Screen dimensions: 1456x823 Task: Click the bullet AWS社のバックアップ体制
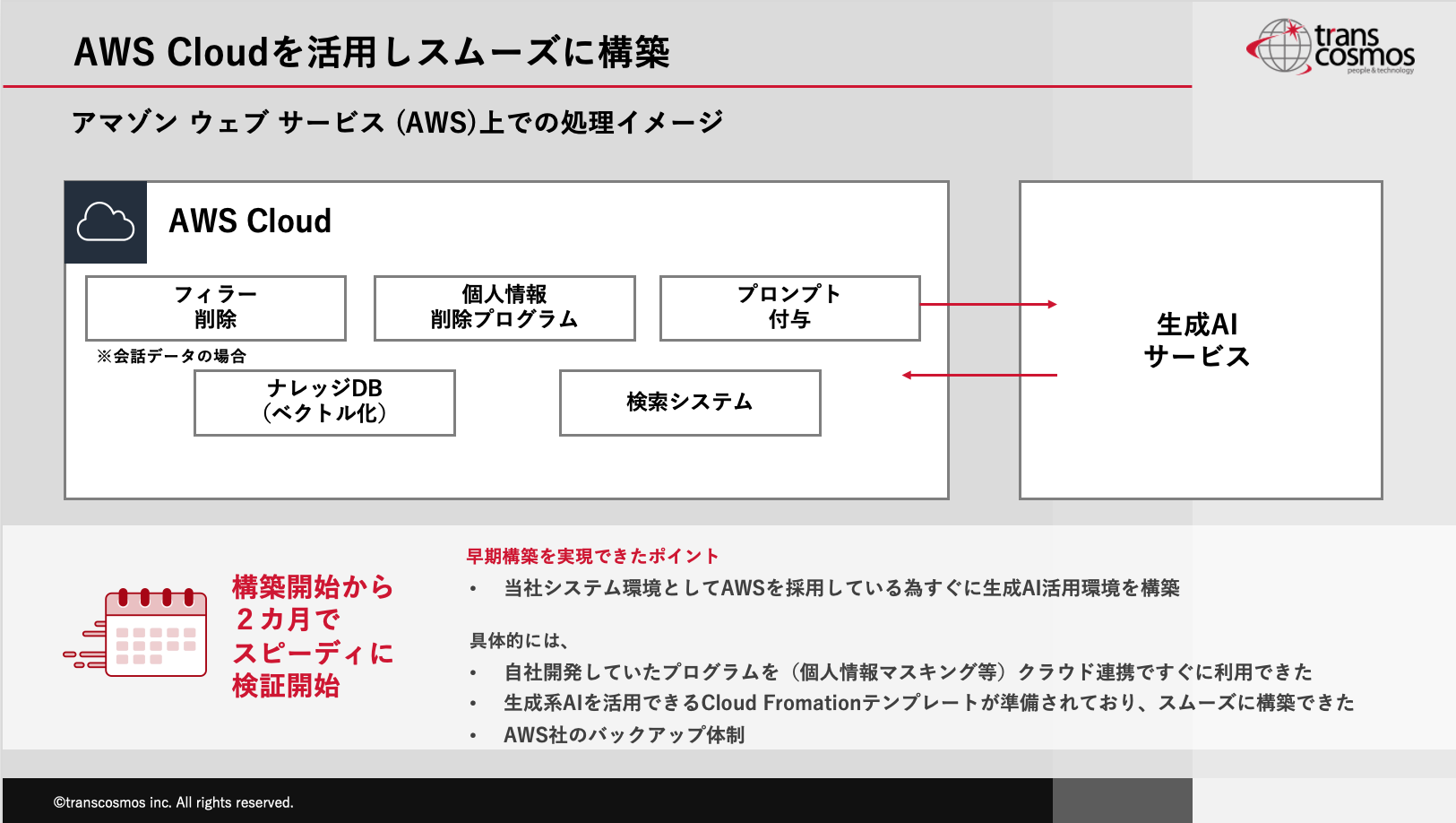tap(624, 735)
